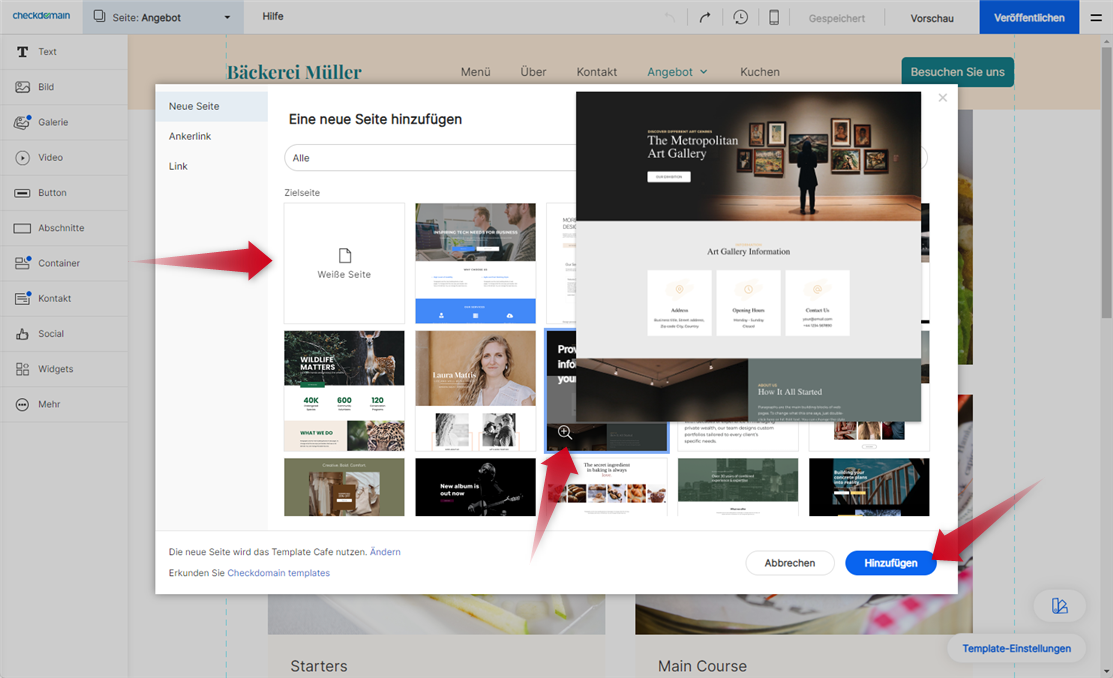Select the Text widget icon in sidebar

pos(22,52)
